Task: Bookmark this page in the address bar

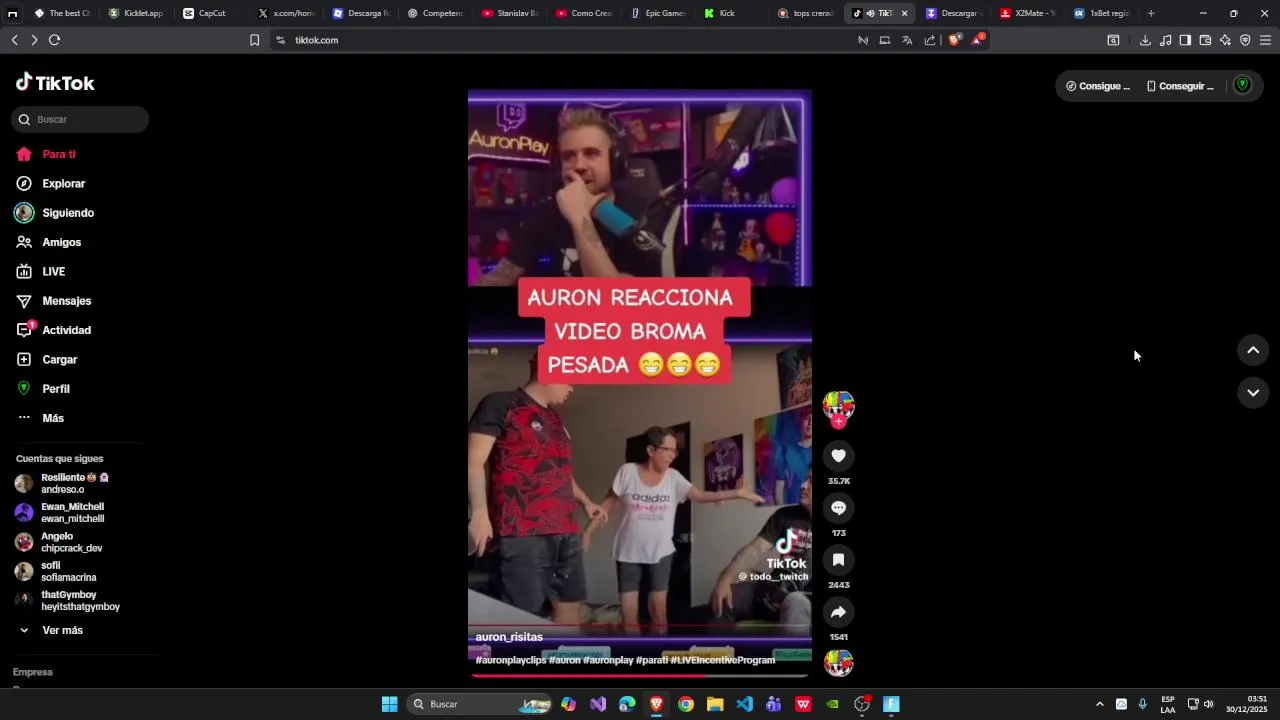Action: (254, 40)
